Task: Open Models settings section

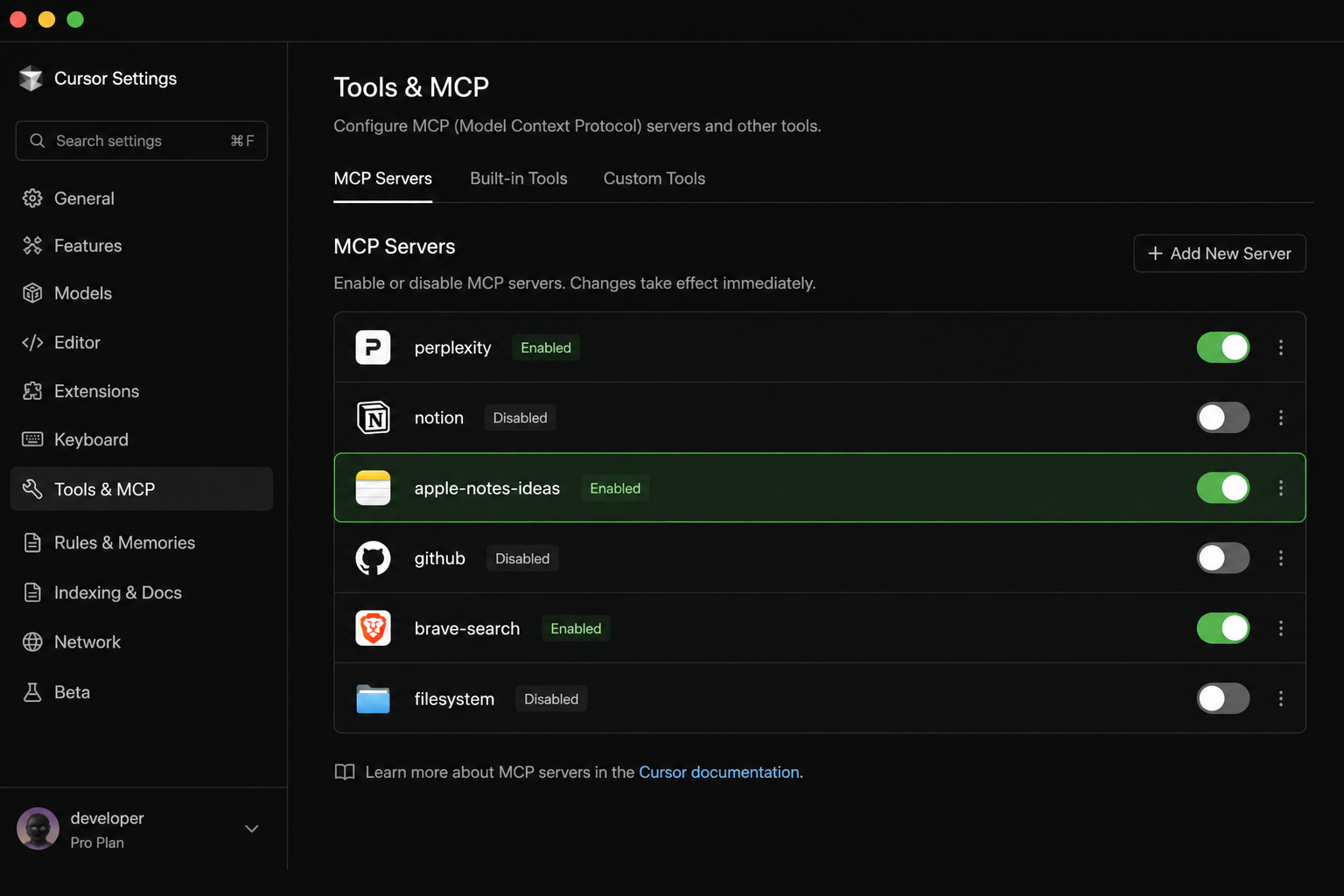Action: click(x=142, y=293)
